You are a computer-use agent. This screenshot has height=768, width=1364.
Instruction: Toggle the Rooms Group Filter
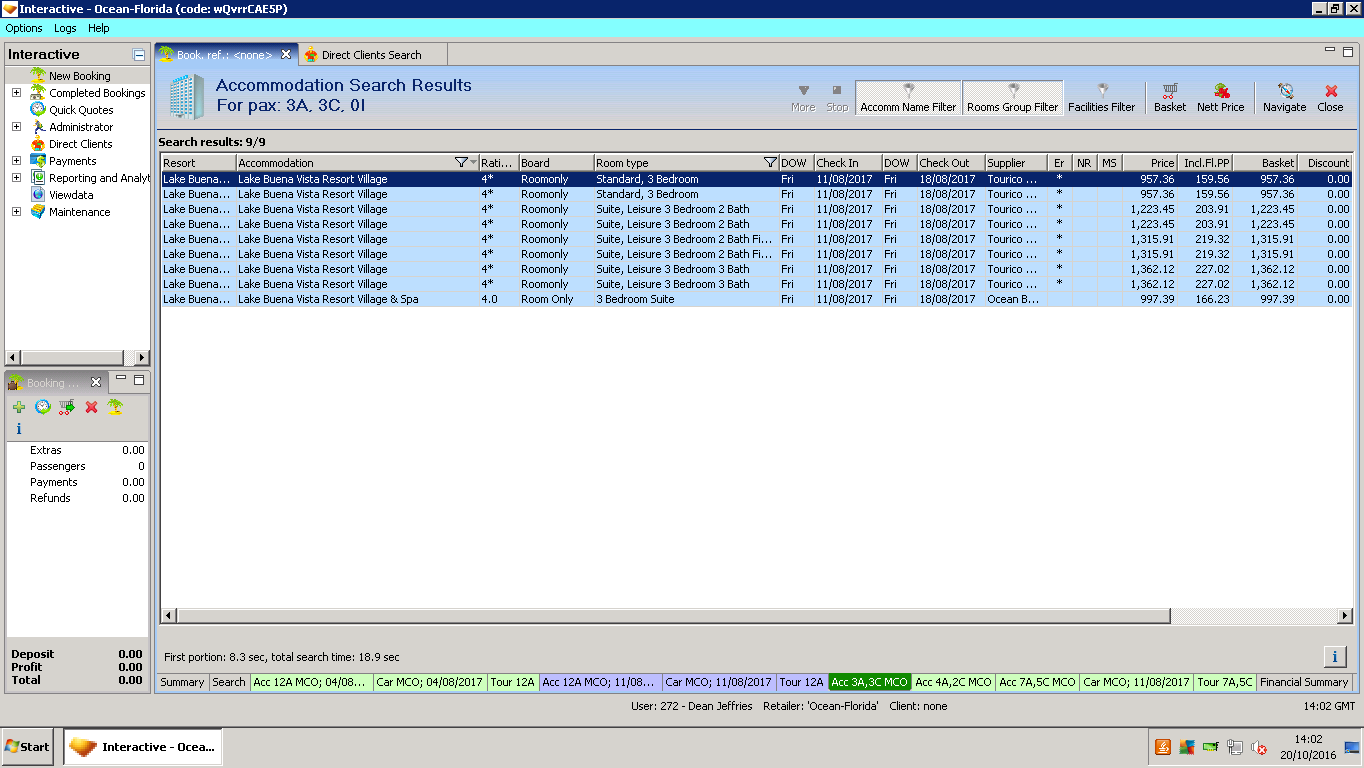[x=1012, y=97]
